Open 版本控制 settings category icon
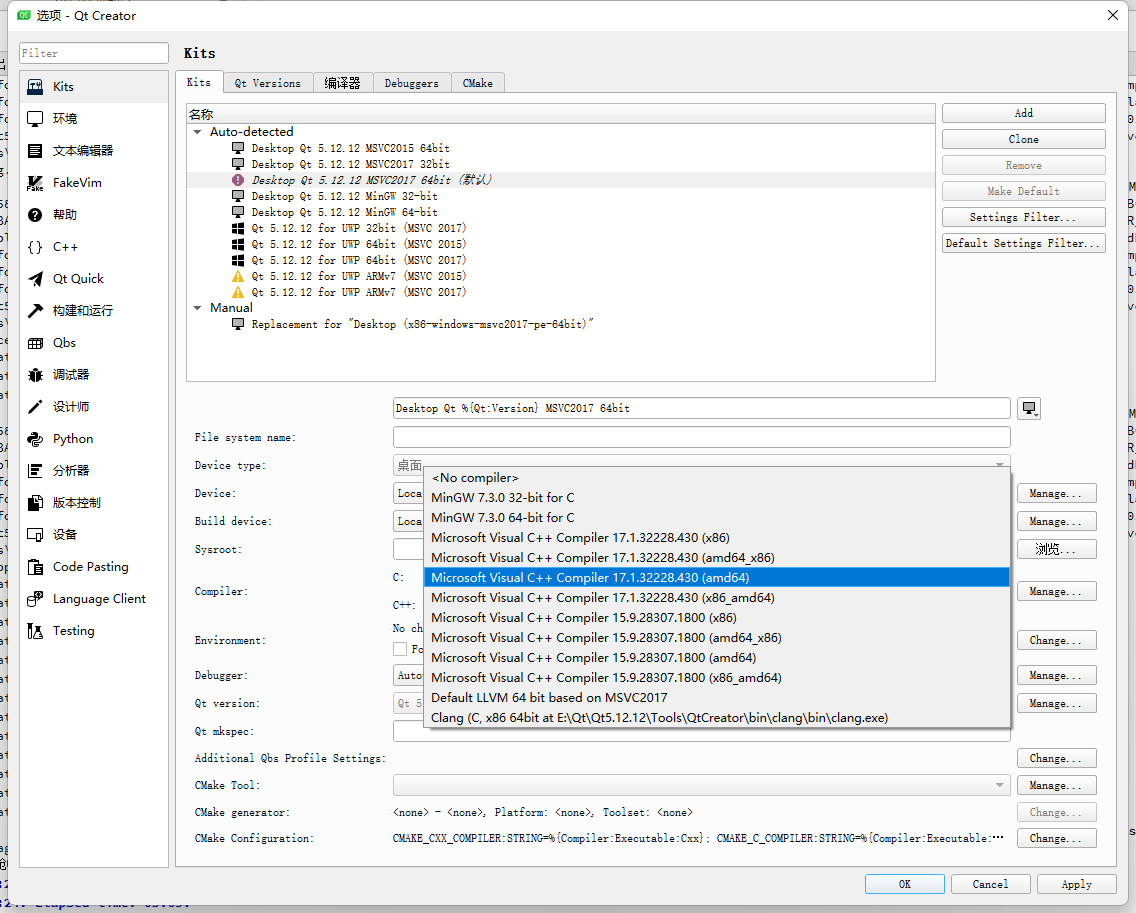The image size is (1136, 913). coord(35,503)
